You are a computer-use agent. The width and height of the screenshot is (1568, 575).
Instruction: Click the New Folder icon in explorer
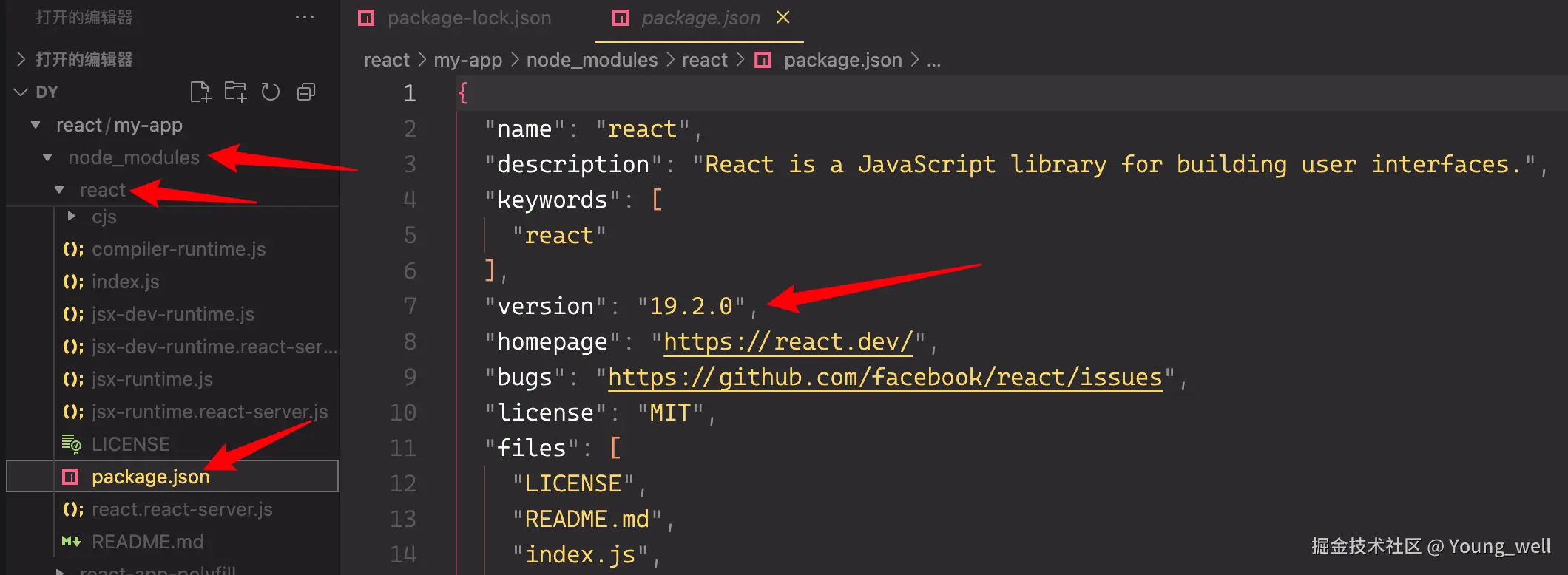(x=235, y=92)
